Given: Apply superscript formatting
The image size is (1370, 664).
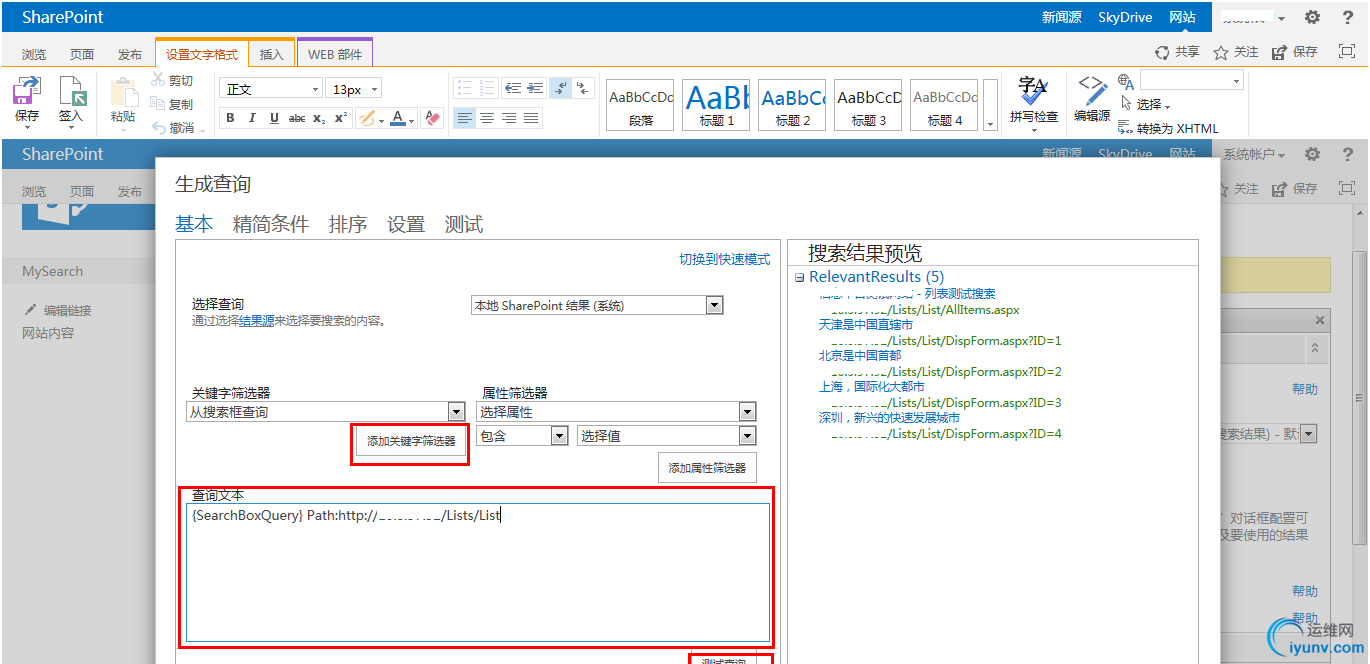Looking at the screenshot, I should click(340, 118).
